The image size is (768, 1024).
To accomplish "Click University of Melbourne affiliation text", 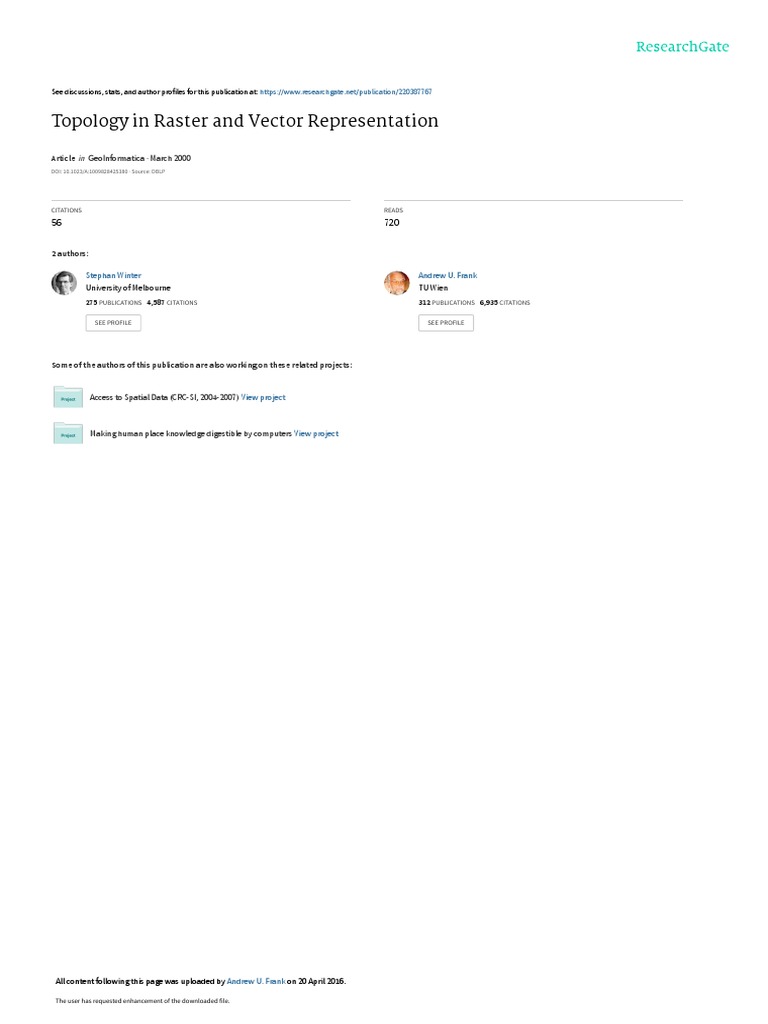I will (128, 288).
